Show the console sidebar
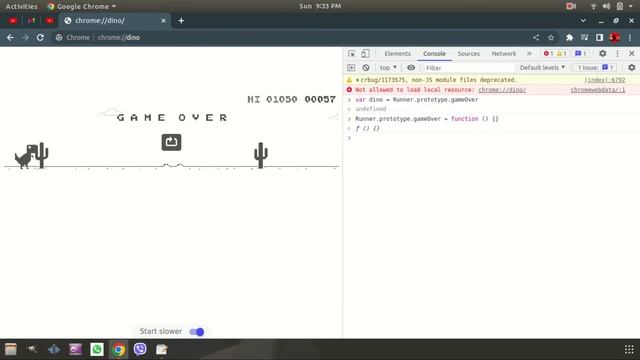 pyautogui.click(x=351, y=68)
